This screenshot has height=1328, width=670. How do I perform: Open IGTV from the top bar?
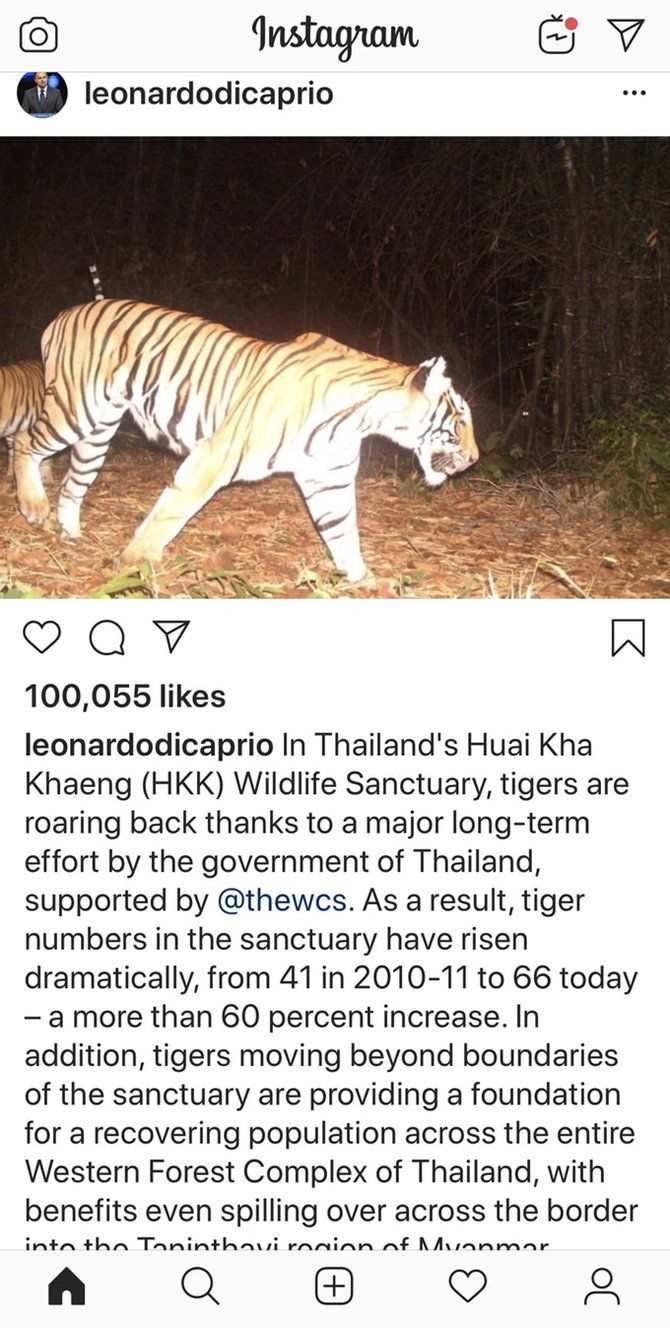point(557,36)
